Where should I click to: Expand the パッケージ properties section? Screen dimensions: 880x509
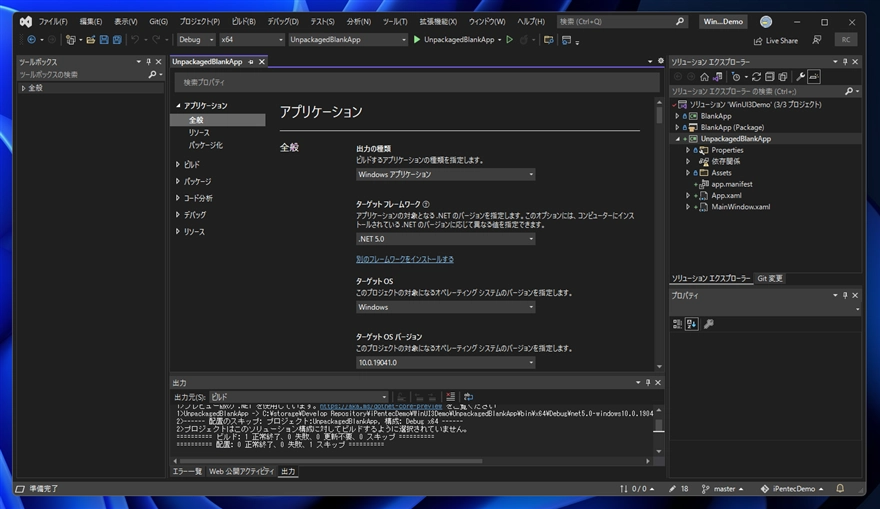178,181
